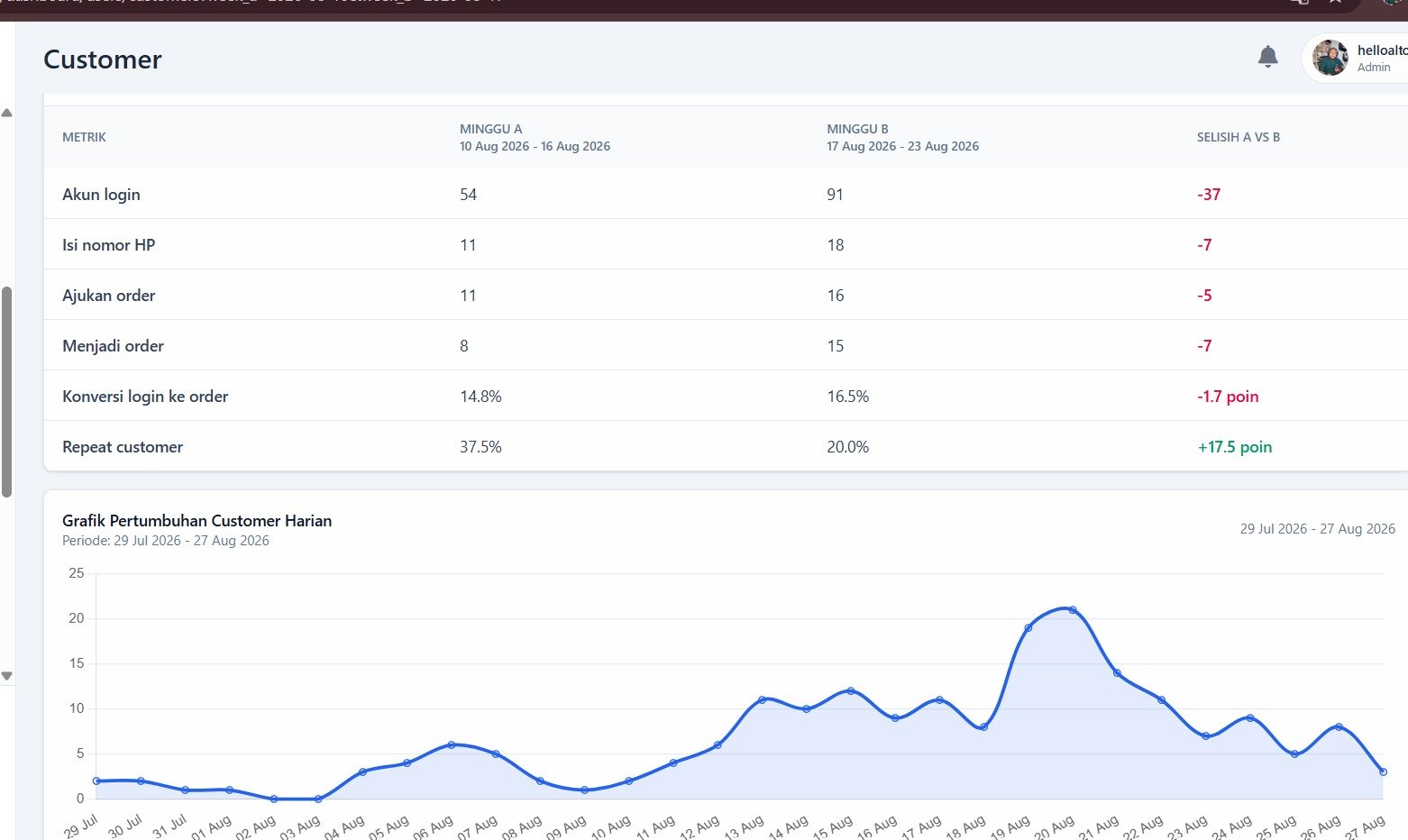Select the Ajukan order row label
Image resolution: width=1408 pixels, height=840 pixels.
click(108, 296)
